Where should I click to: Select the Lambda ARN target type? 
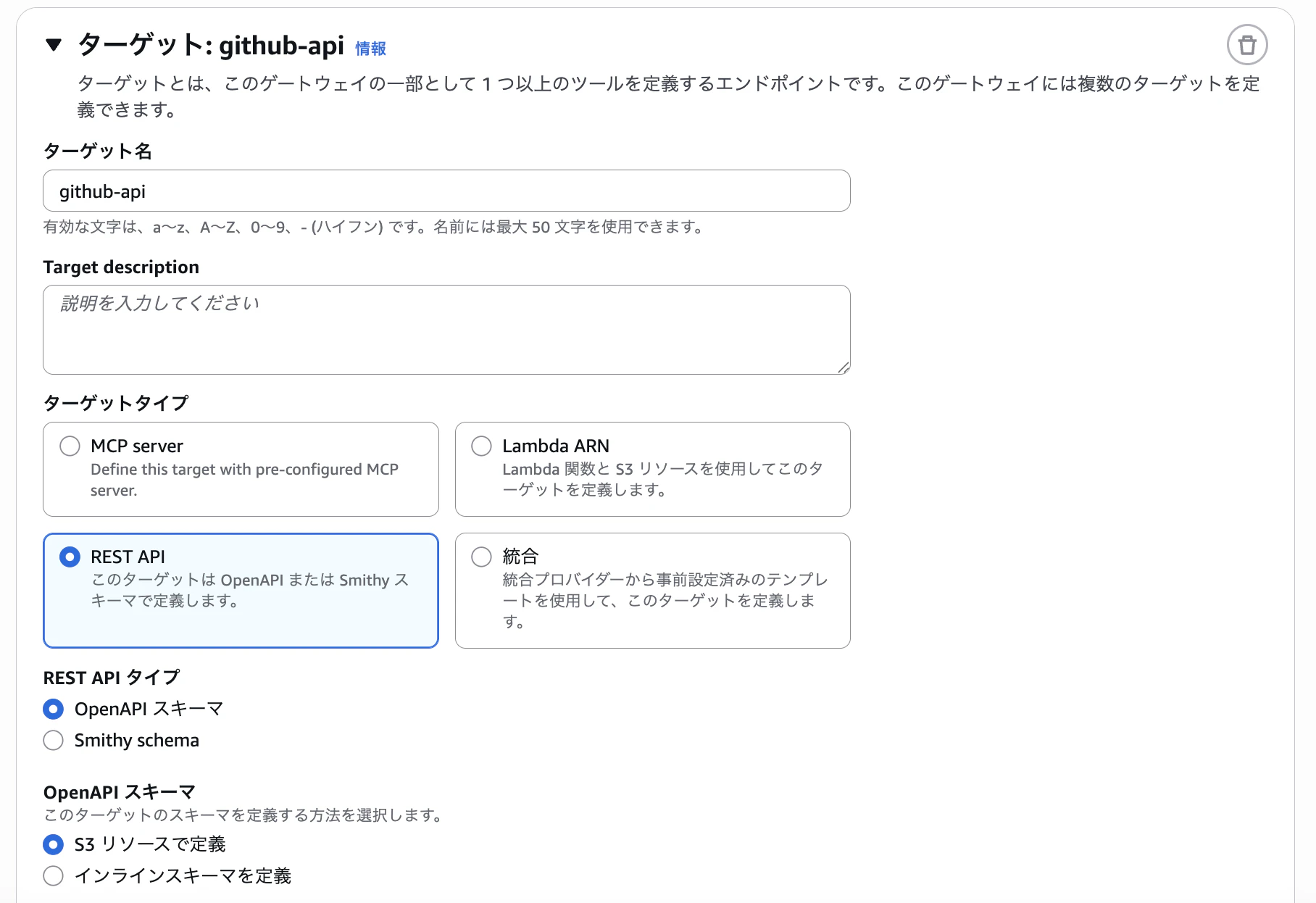coord(651,468)
